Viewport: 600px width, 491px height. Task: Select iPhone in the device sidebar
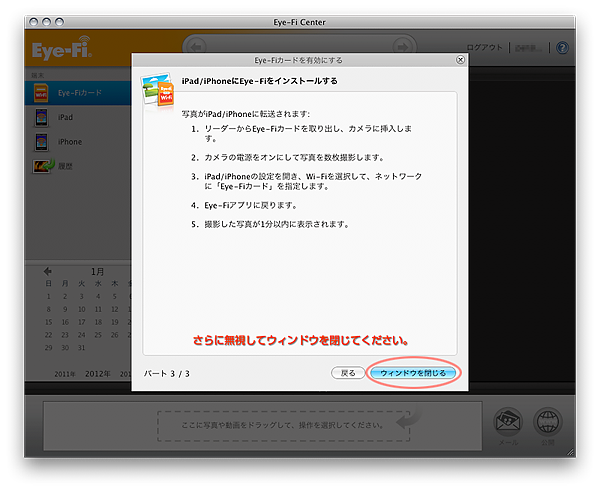[x=78, y=142]
